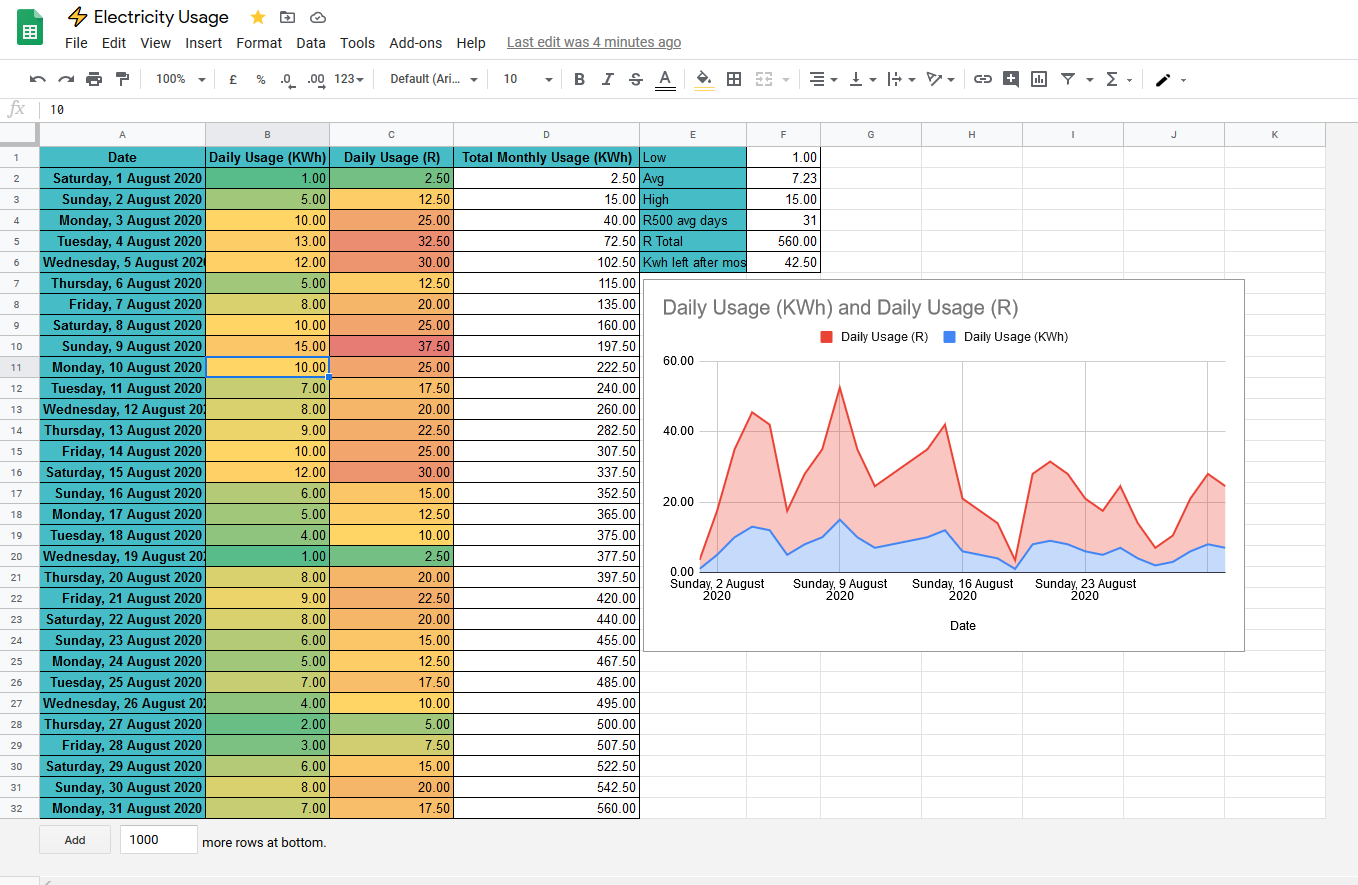
Task: Open the Format menu
Action: (x=259, y=43)
